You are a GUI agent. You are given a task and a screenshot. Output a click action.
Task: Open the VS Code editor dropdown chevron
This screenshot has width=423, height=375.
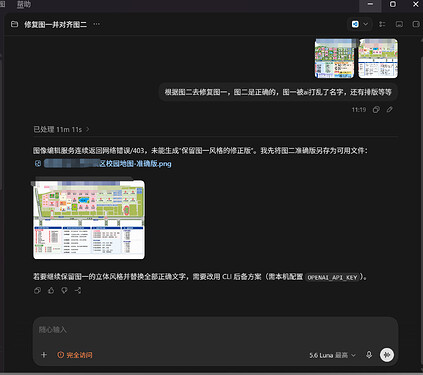[366, 24]
